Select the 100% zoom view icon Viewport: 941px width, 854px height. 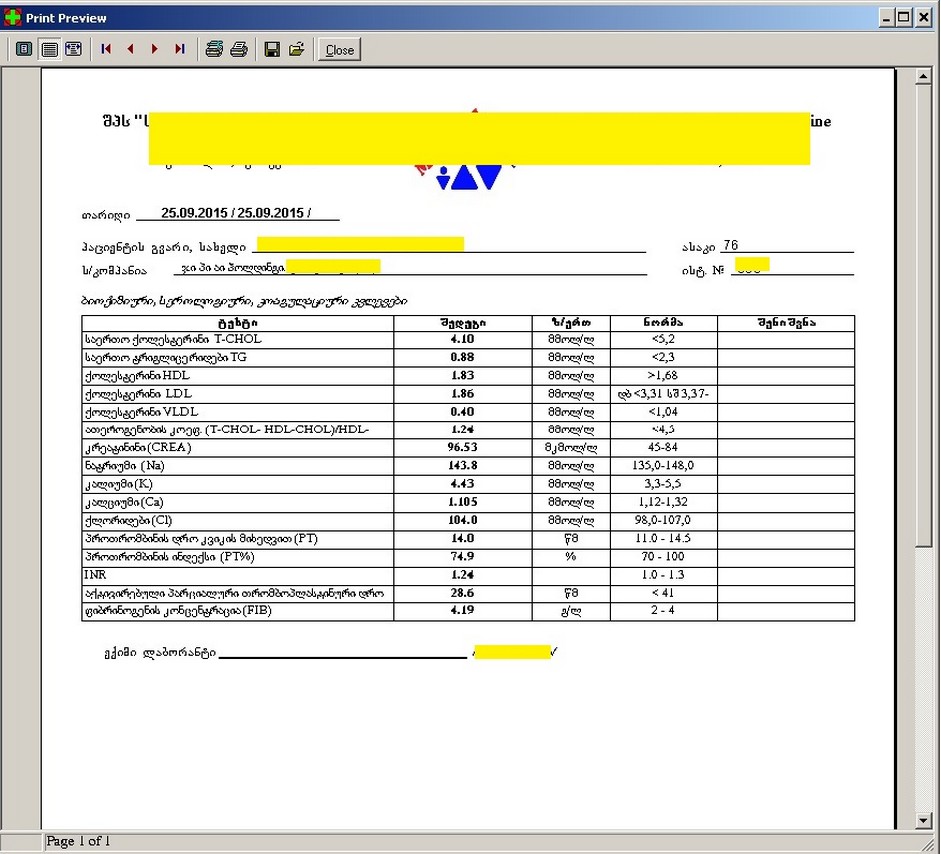point(49,49)
